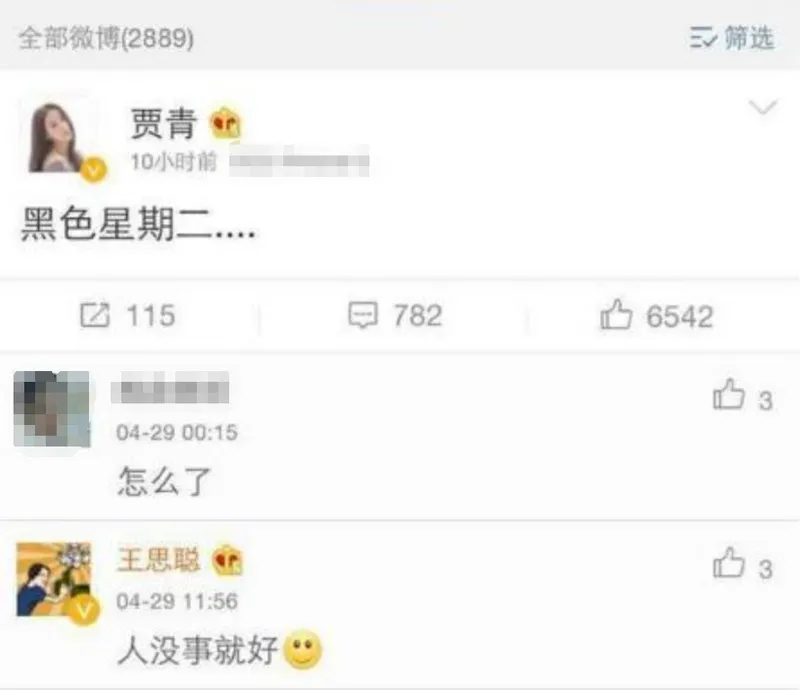Click the comment text 怎么了
Screen dimensions: 800x690
[164, 481]
